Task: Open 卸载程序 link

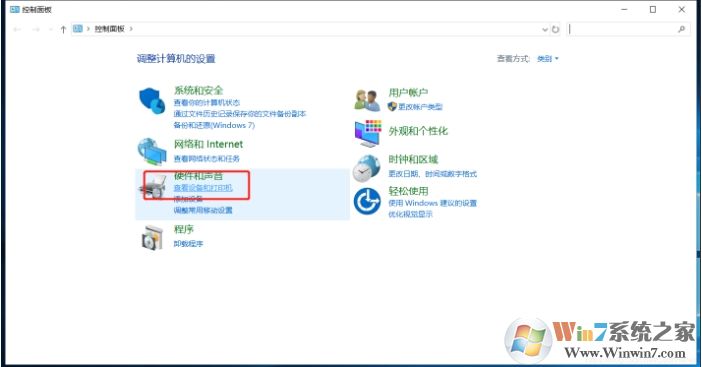Action: [188, 244]
